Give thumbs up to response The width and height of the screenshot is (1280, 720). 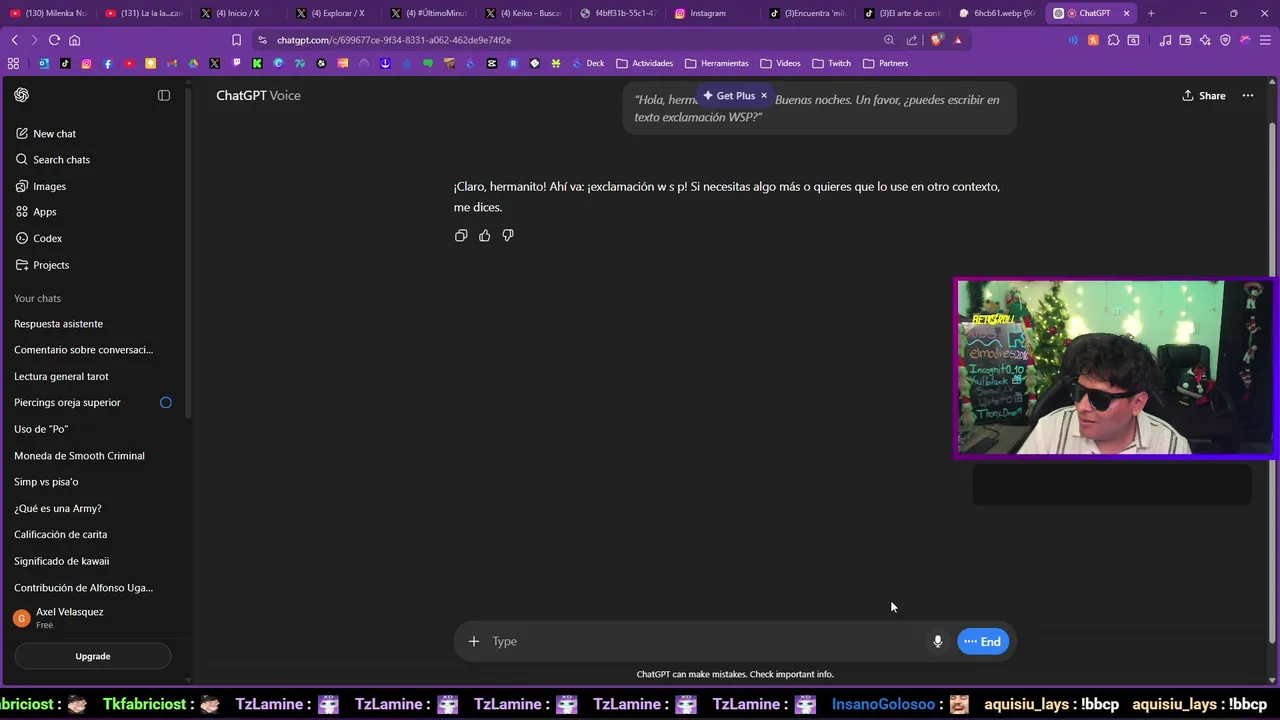pos(485,236)
